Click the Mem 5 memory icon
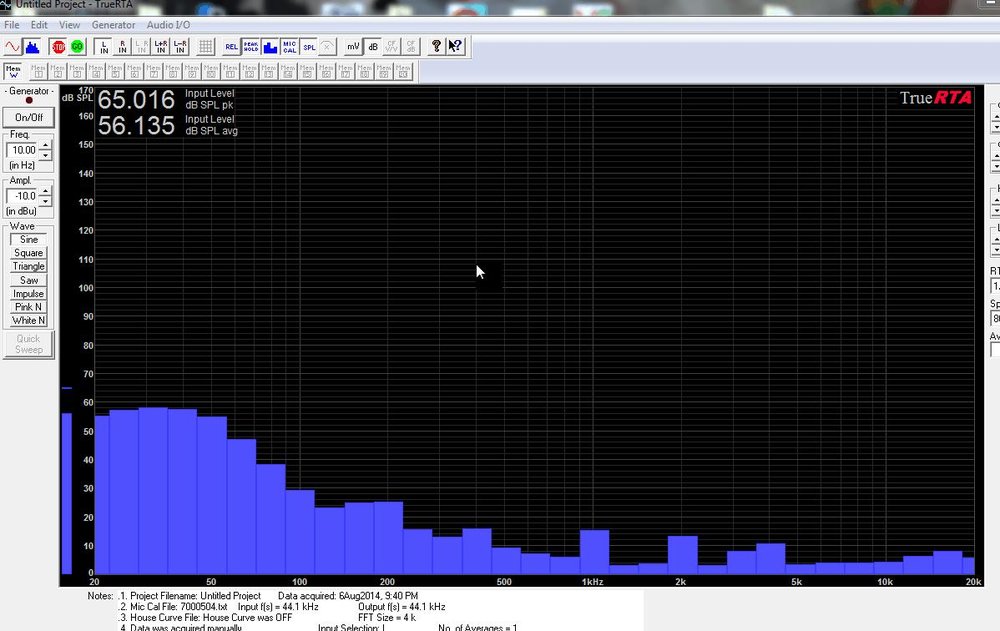 pyautogui.click(x=115, y=71)
